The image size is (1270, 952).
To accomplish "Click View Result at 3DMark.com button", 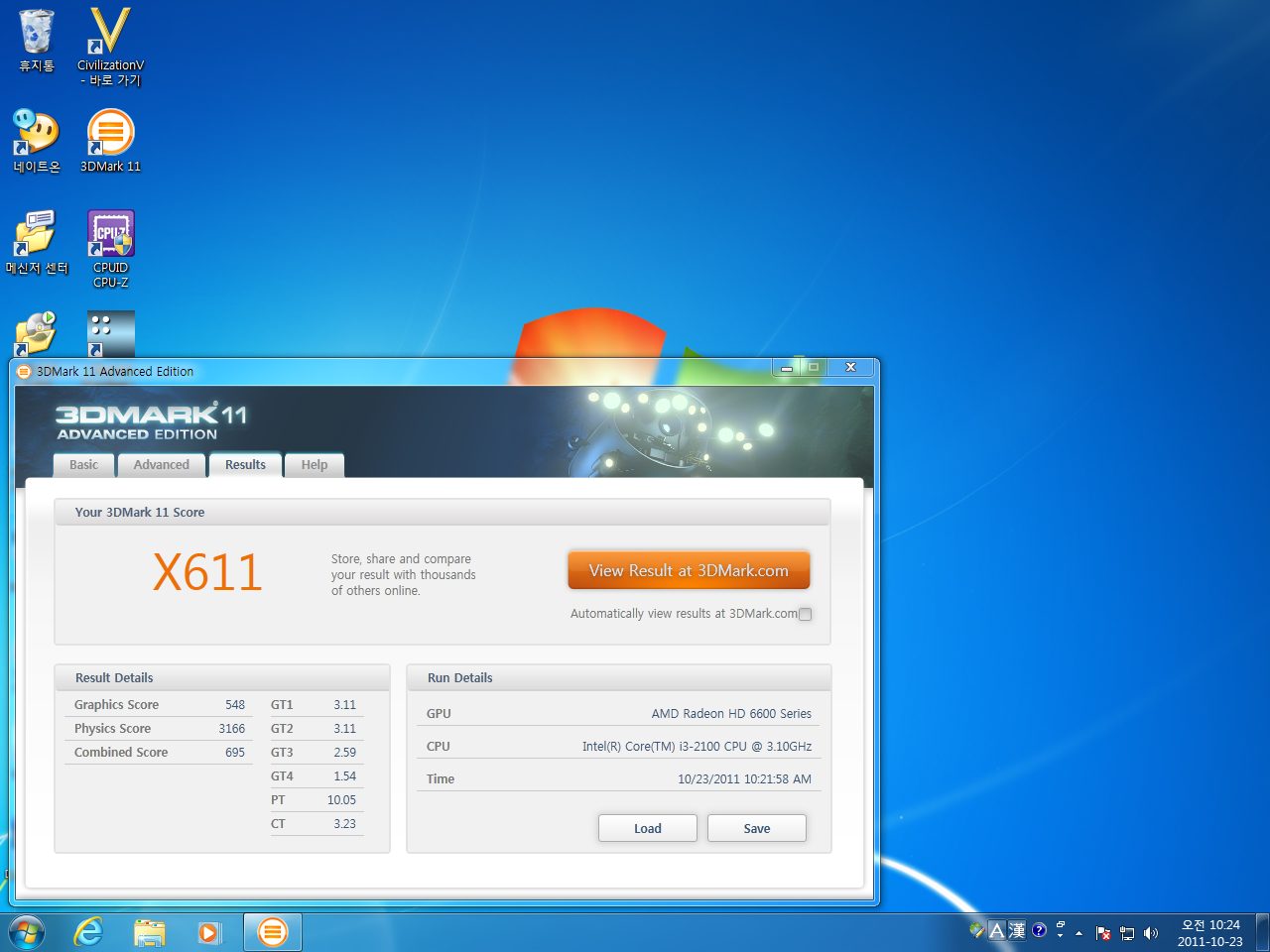I will pos(689,570).
